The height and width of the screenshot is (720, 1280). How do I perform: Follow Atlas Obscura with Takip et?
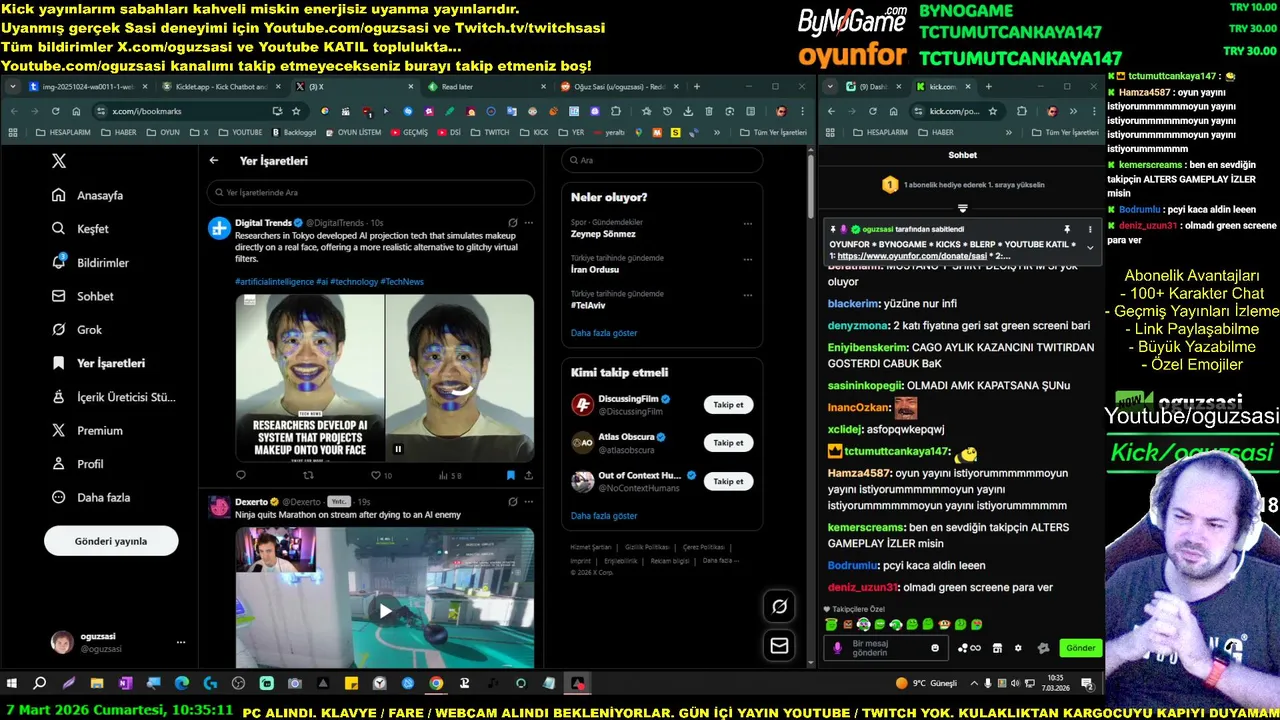tap(728, 443)
